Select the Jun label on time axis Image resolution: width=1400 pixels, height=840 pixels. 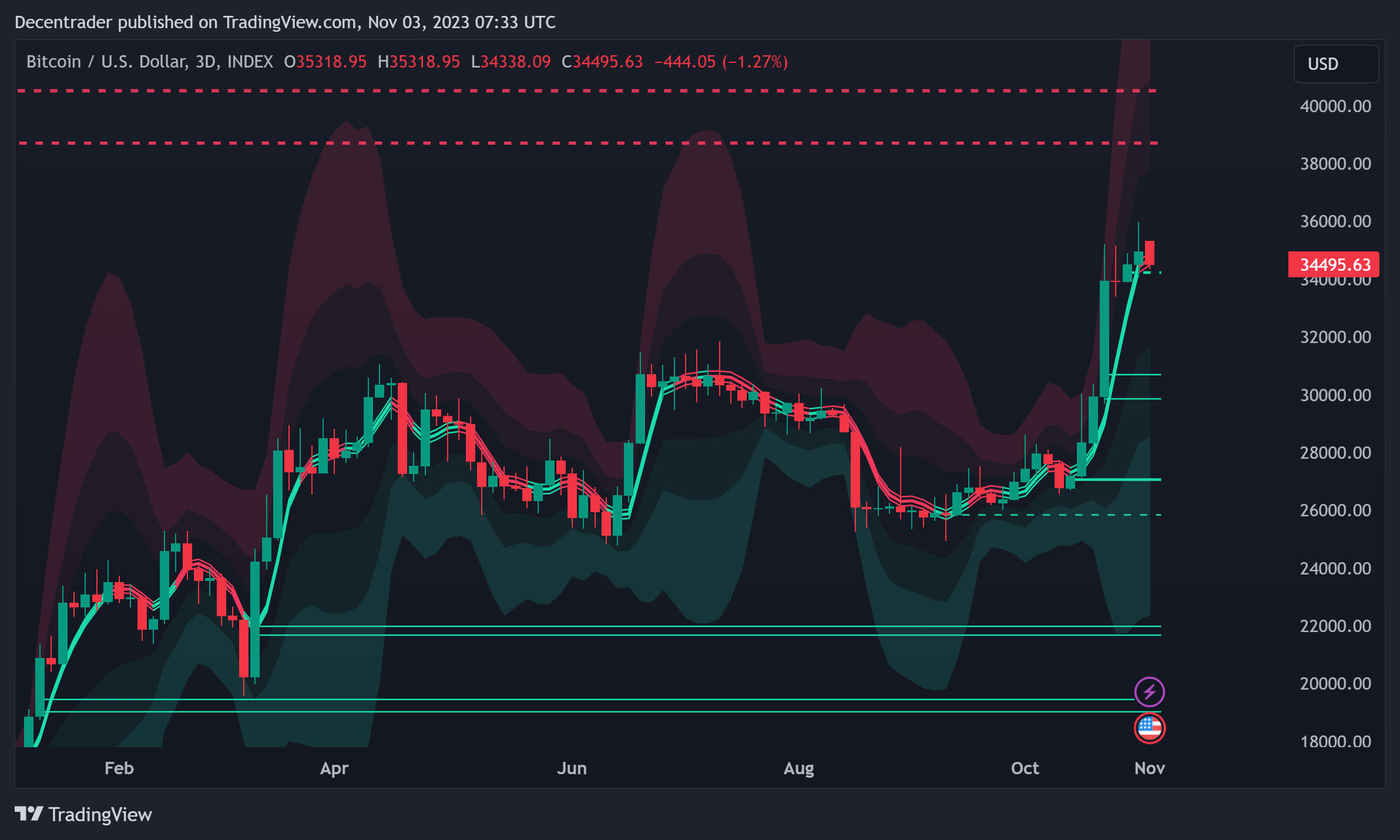click(572, 768)
